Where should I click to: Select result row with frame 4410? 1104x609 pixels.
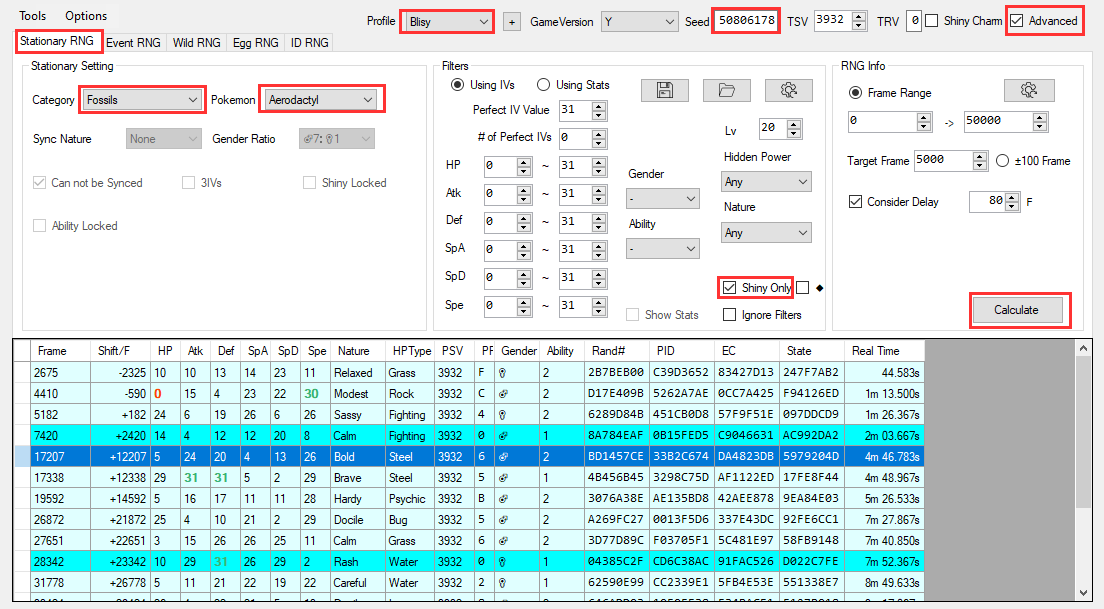469,394
